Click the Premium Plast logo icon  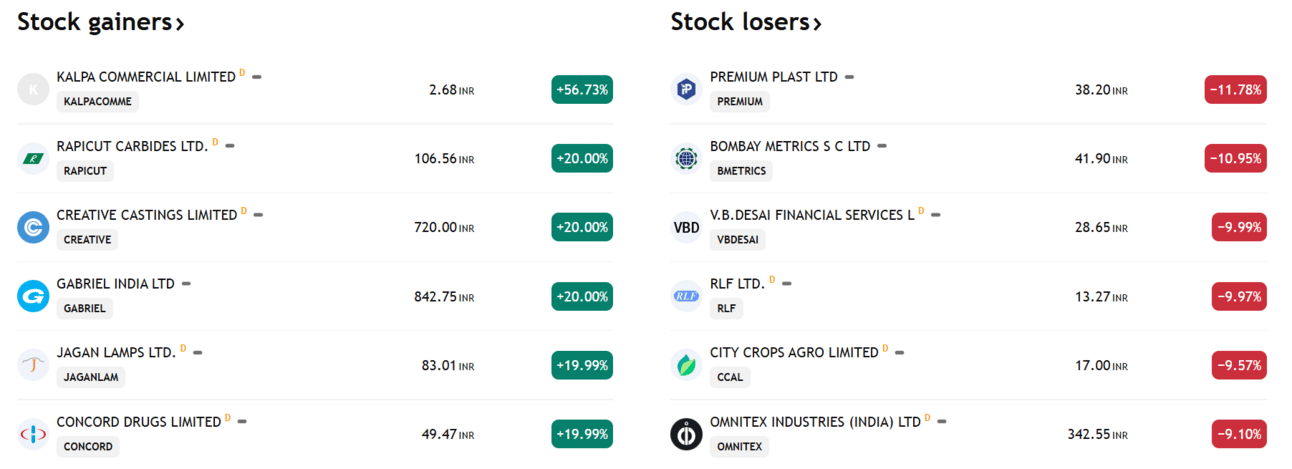[686, 89]
